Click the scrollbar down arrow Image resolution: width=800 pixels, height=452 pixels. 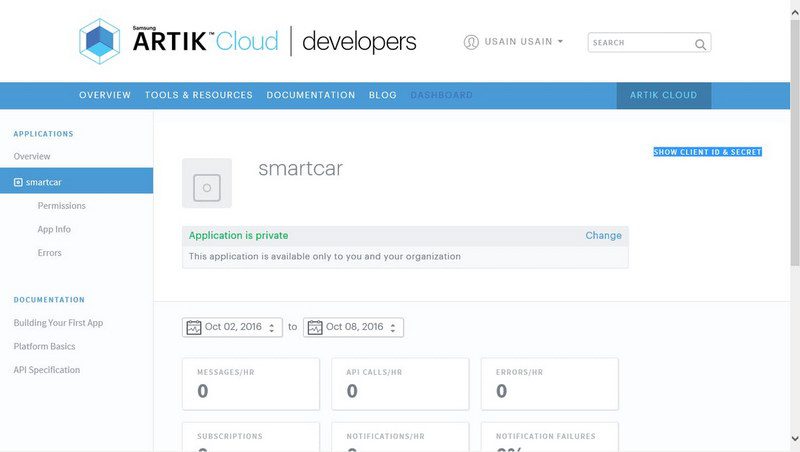[x=795, y=438]
